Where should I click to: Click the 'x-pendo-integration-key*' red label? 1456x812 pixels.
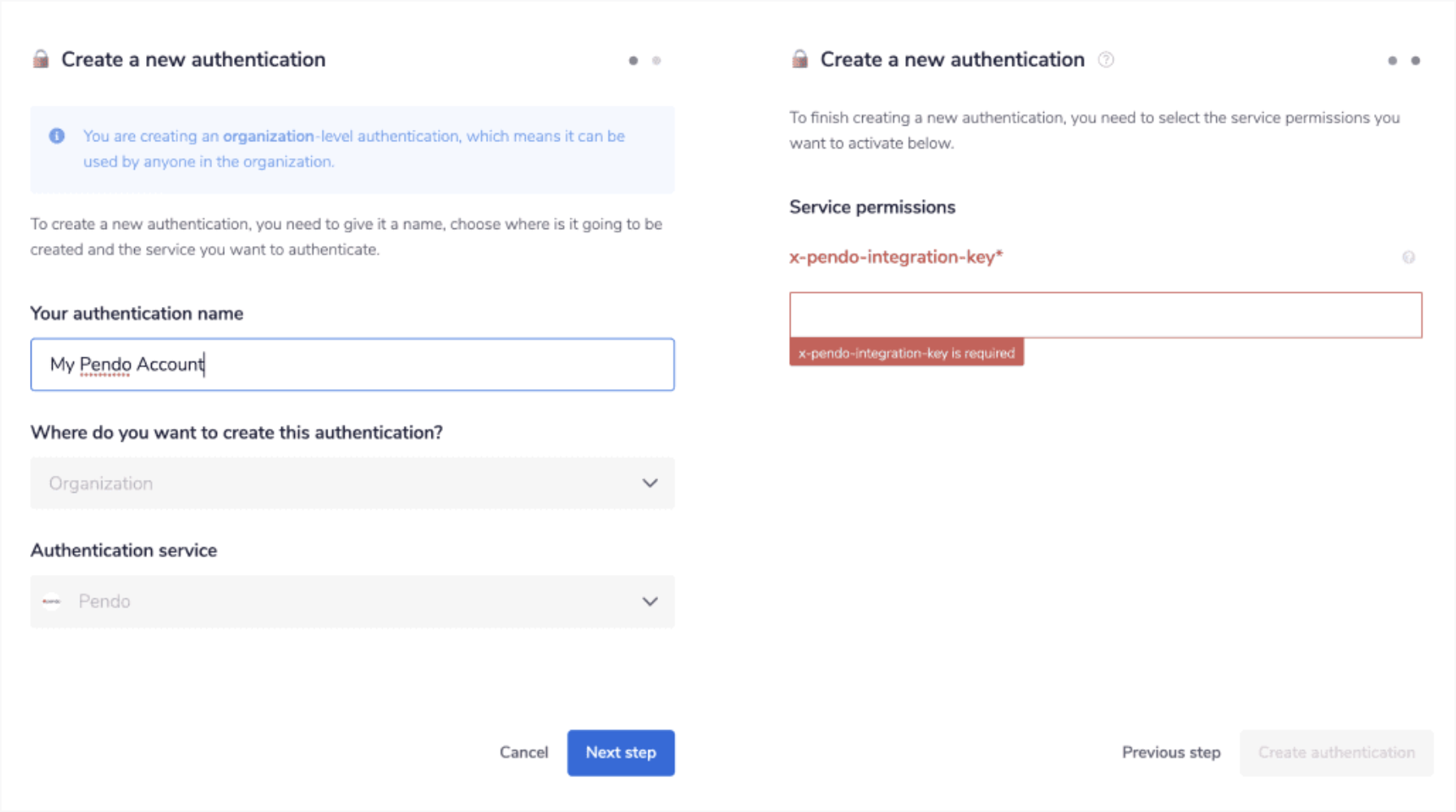pos(896,257)
